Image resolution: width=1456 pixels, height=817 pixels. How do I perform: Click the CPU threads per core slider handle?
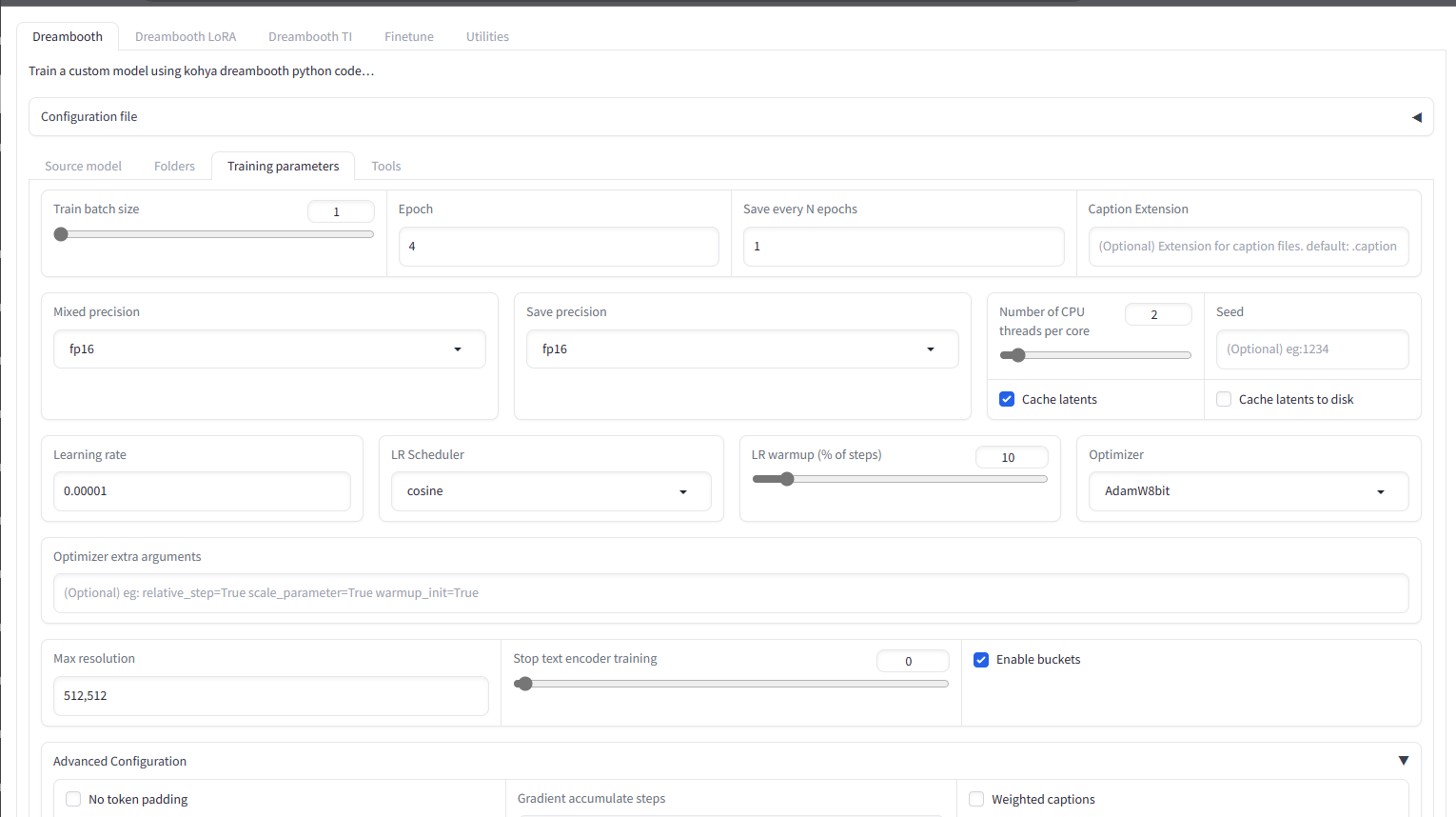pyautogui.click(x=1018, y=355)
